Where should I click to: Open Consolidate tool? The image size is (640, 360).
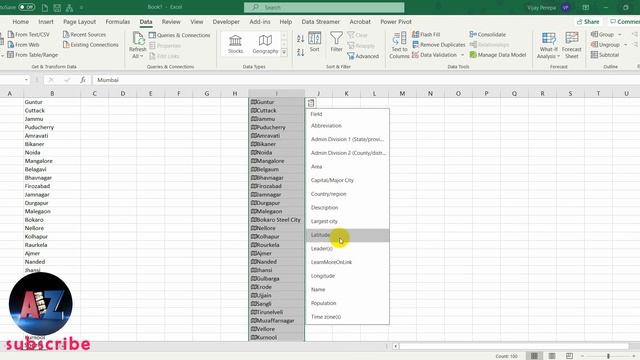(x=488, y=35)
